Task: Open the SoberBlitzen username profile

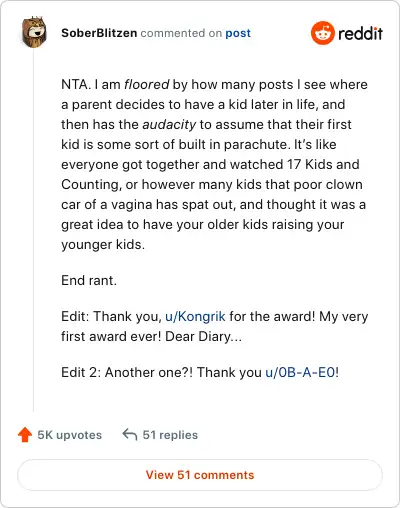Action: pyautogui.click(x=99, y=33)
